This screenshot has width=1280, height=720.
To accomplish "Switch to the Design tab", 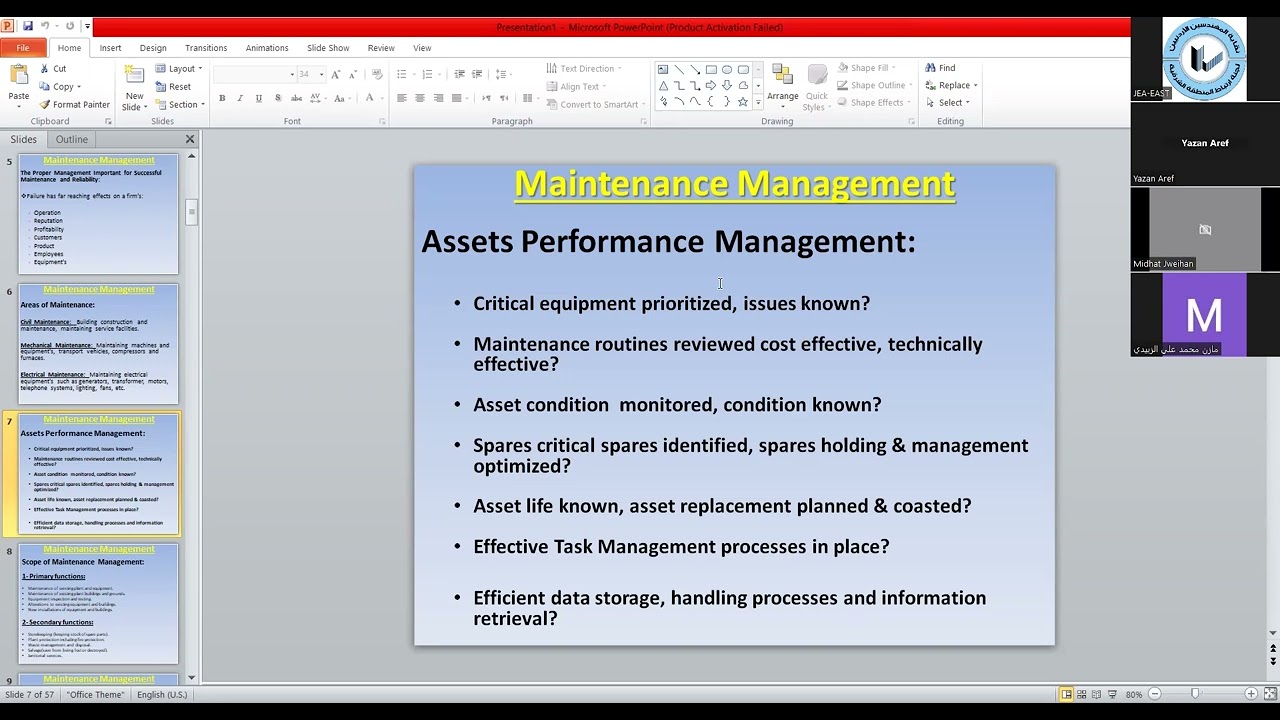I will point(153,48).
